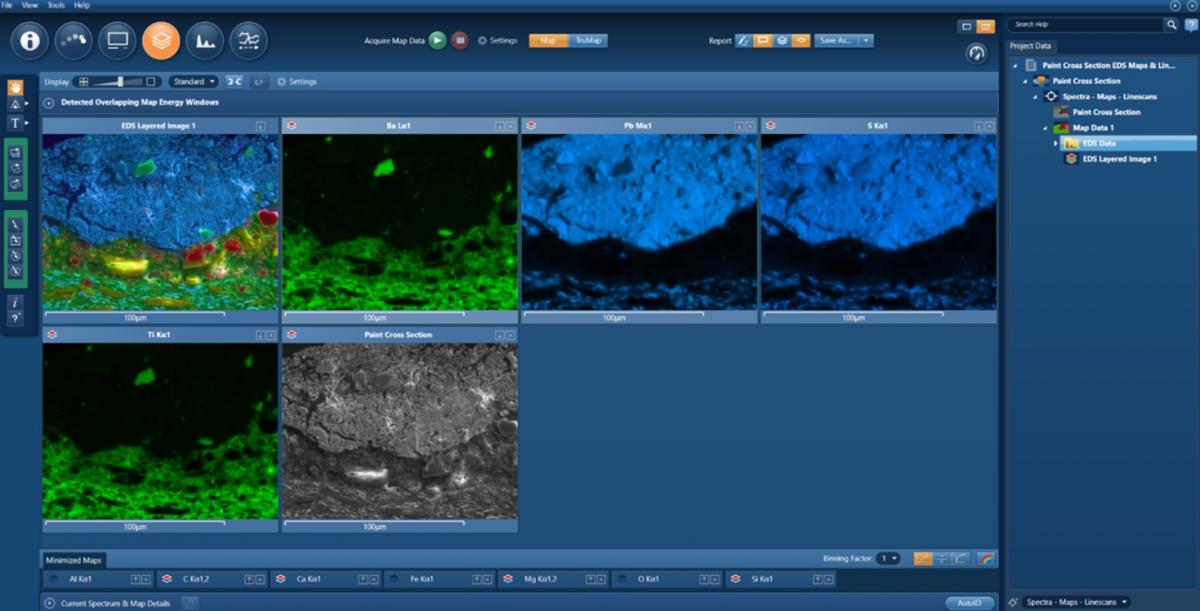
Task: Toggle Map mode button
Action: pos(548,41)
